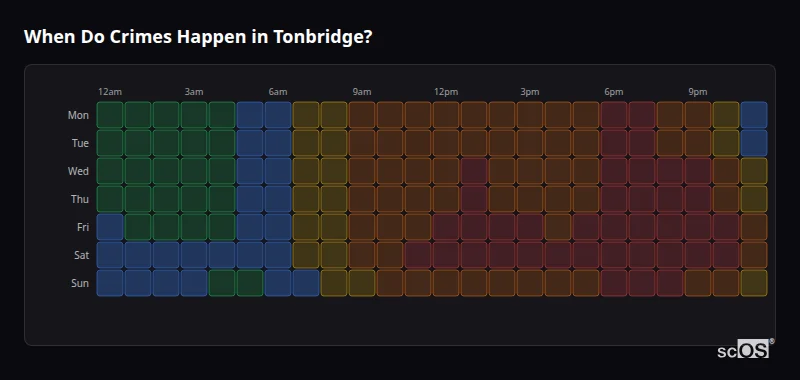This screenshot has height=380, width=800.
Task: Click the 12am column label
Action: [x=110, y=92]
